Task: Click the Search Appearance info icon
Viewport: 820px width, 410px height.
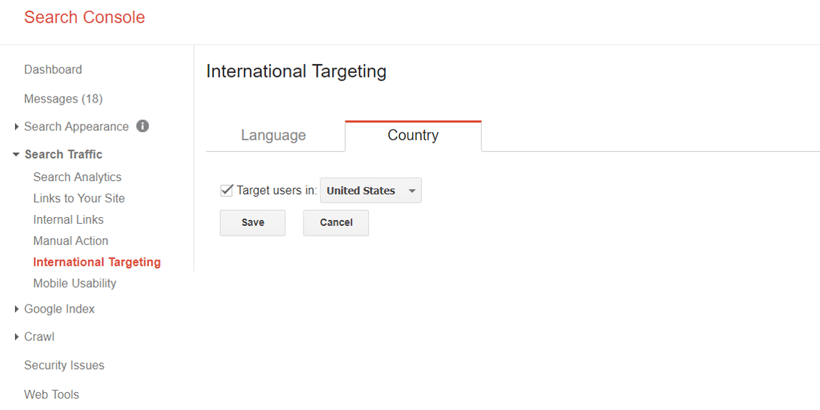Action: point(143,126)
